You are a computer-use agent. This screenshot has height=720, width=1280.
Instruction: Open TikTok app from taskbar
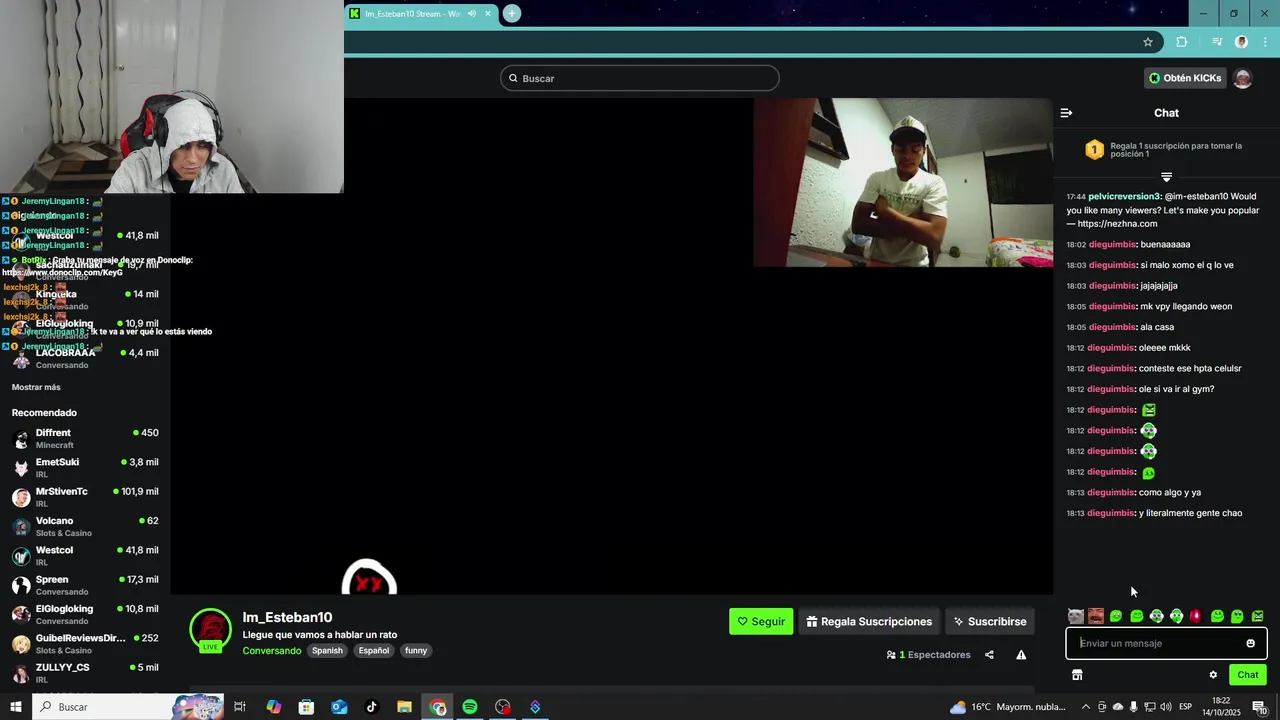pyautogui.click(x=372, y=707)
